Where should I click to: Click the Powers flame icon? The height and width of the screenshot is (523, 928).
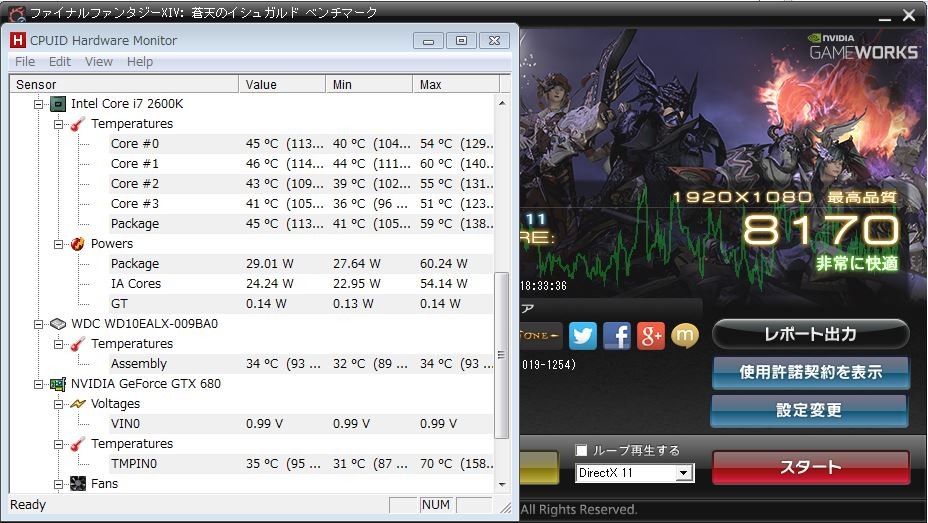point(78,244)
